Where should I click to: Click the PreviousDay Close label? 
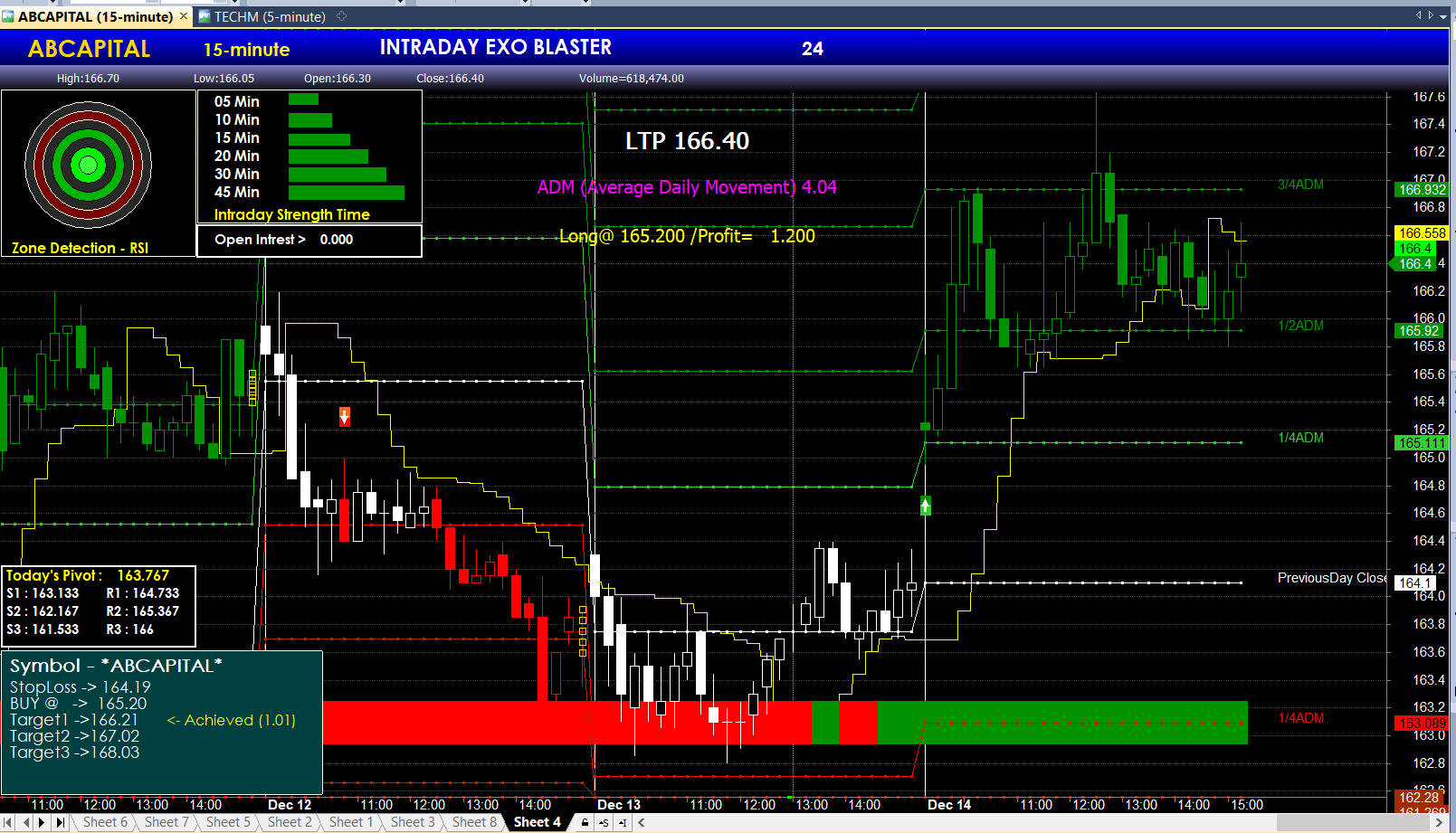point(1332,578)
